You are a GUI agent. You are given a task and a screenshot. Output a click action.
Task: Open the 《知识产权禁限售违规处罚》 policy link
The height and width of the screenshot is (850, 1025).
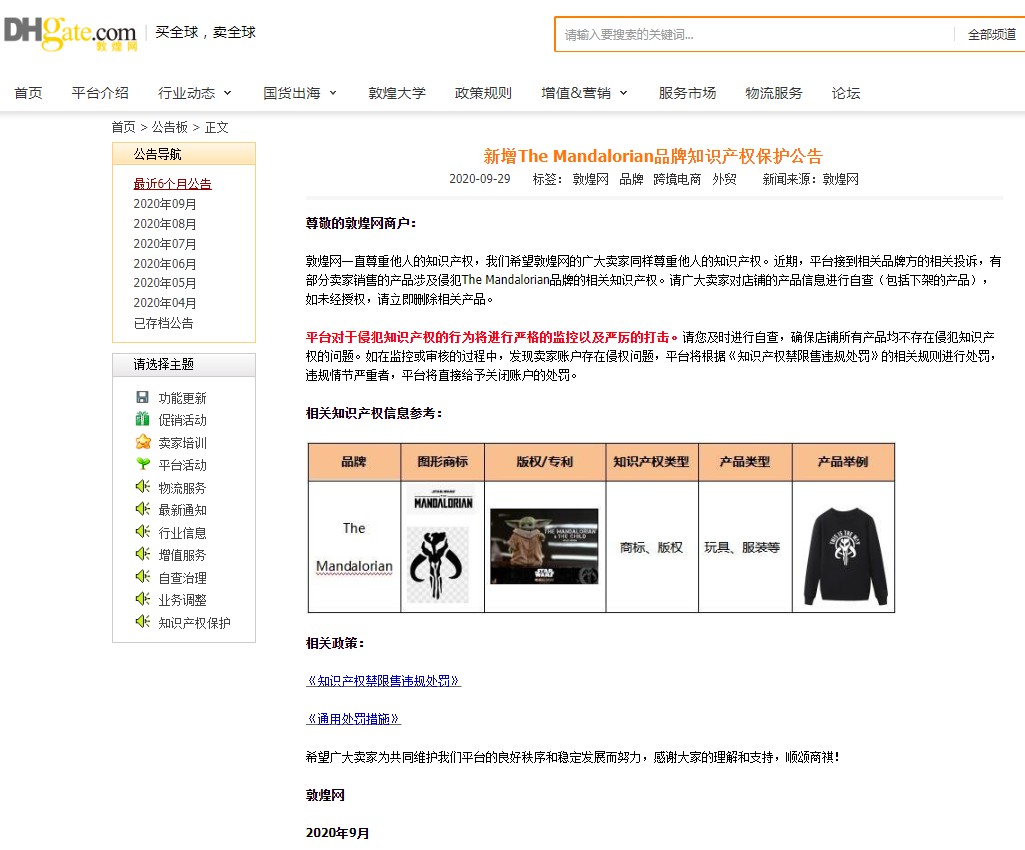tap(384, 681)
